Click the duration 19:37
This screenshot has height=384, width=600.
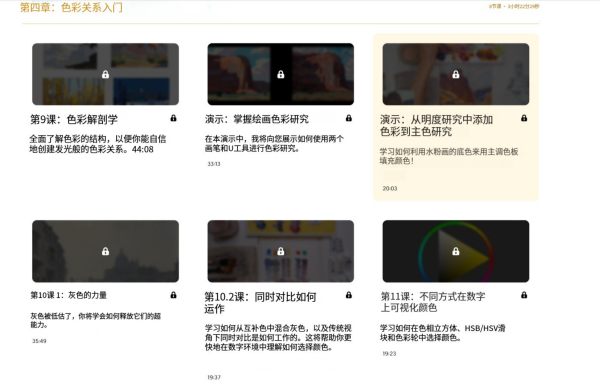click(x=214, y=377)
